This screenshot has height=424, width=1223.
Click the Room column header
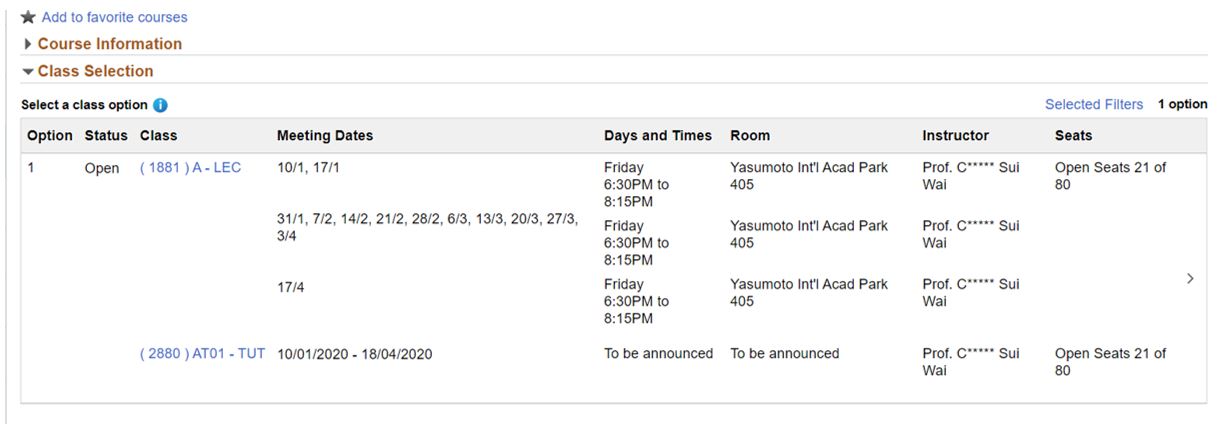pyautogui.click(x=750, y=135)
